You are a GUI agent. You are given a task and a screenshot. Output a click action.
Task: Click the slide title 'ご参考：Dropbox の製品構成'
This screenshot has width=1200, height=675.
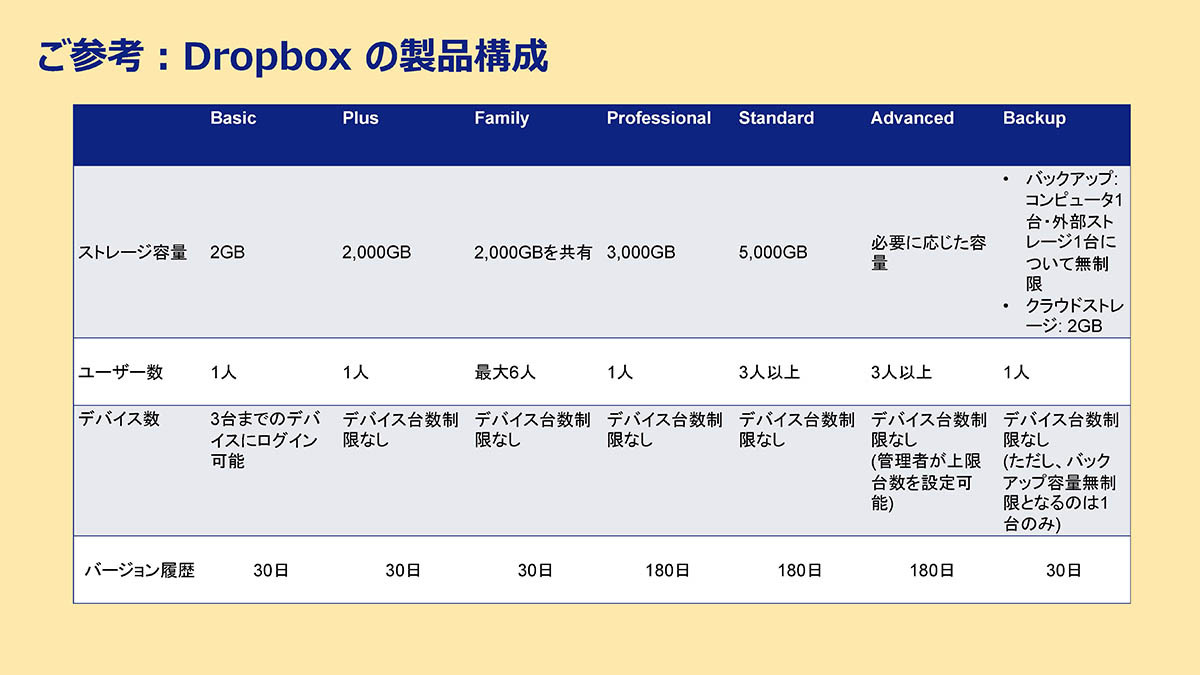[292, 57]
